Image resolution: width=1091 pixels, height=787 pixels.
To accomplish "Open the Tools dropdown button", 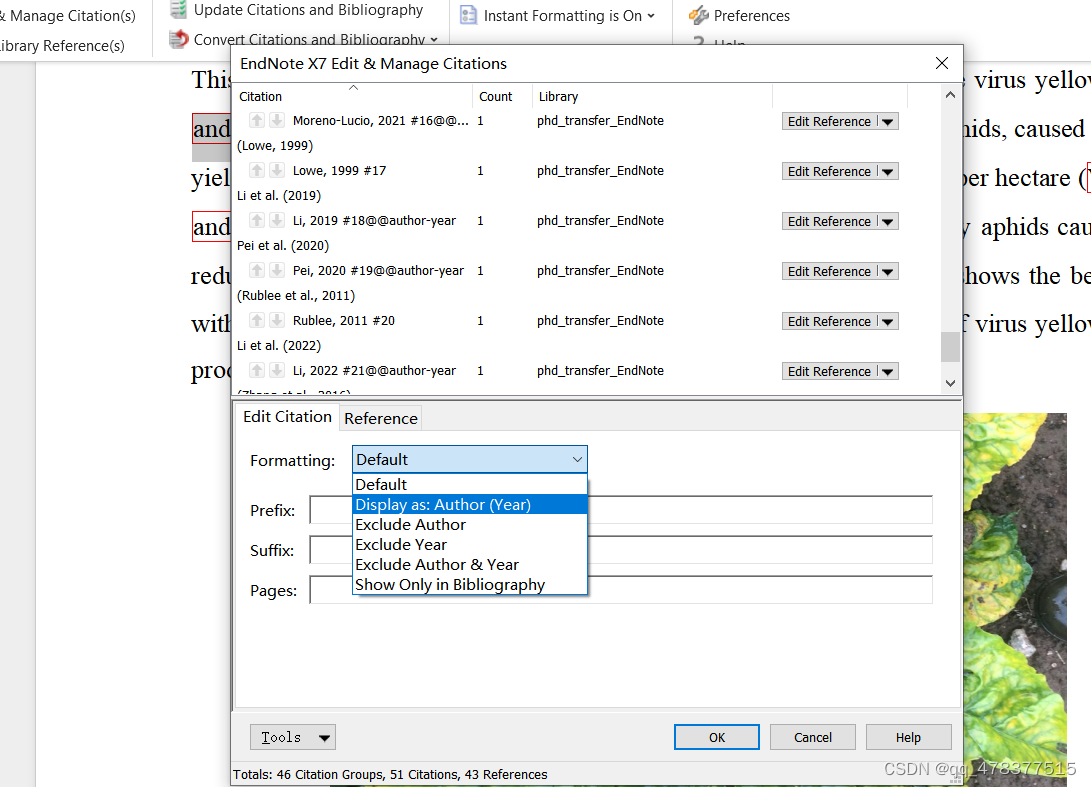I will pos(293,737).
